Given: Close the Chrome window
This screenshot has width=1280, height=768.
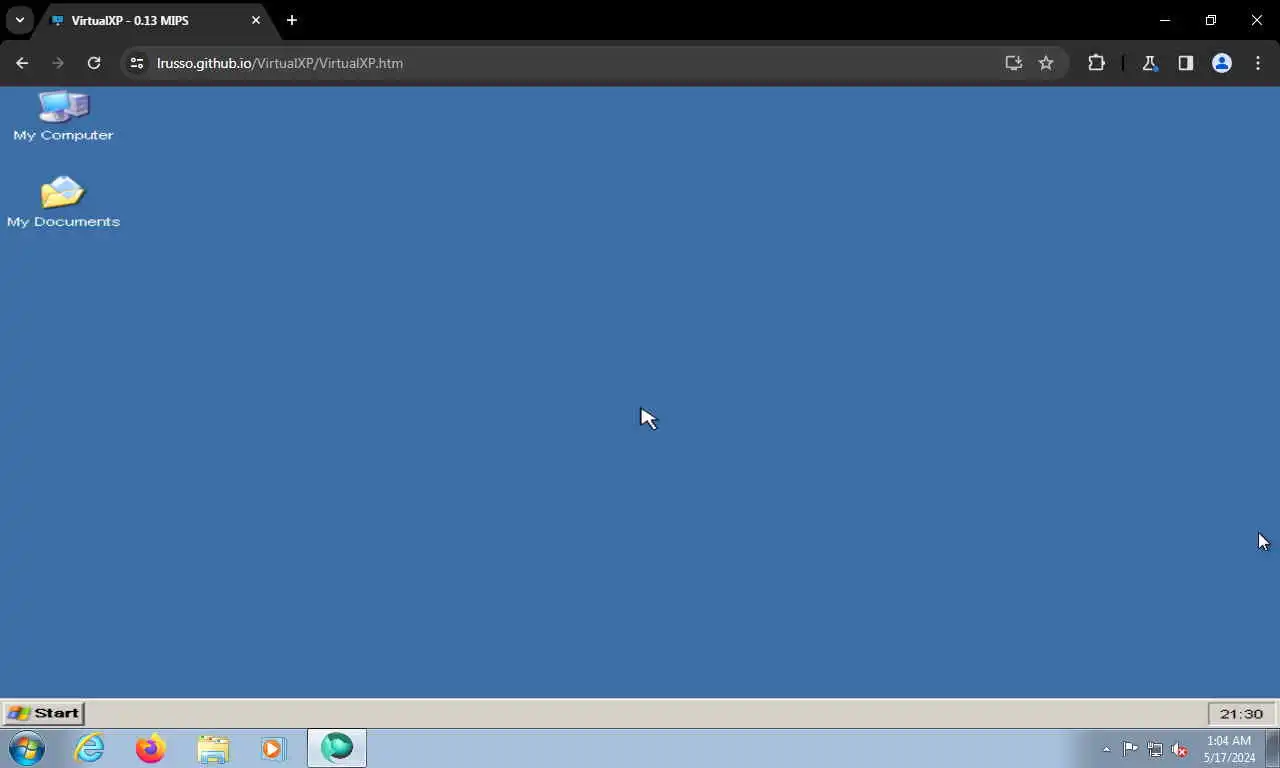Looking at the screenshot, I should pyautogui.click(x=1257, y=20).
